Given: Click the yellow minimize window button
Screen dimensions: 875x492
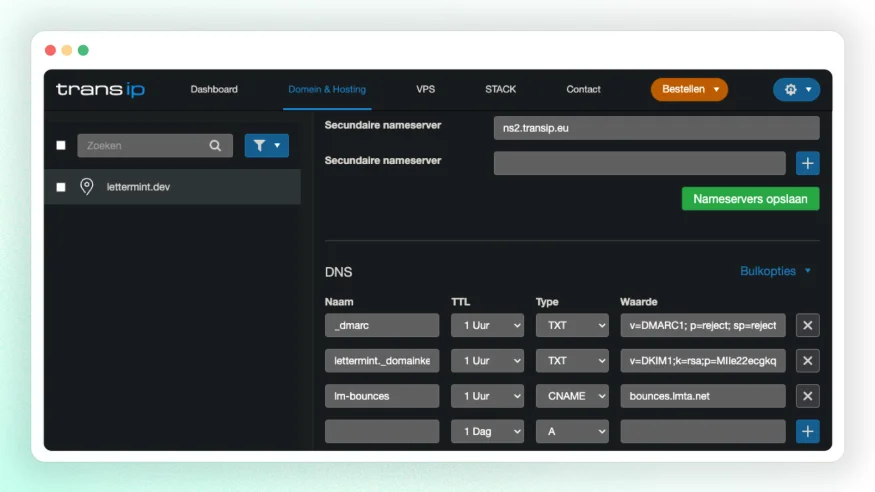Looking at the screenshot, I should [x=67, y=50].
